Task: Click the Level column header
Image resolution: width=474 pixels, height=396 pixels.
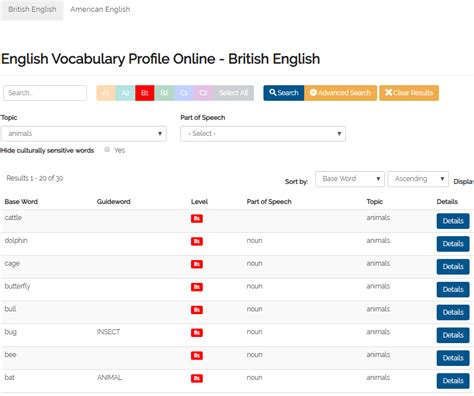Action: [x=199, y=202]
